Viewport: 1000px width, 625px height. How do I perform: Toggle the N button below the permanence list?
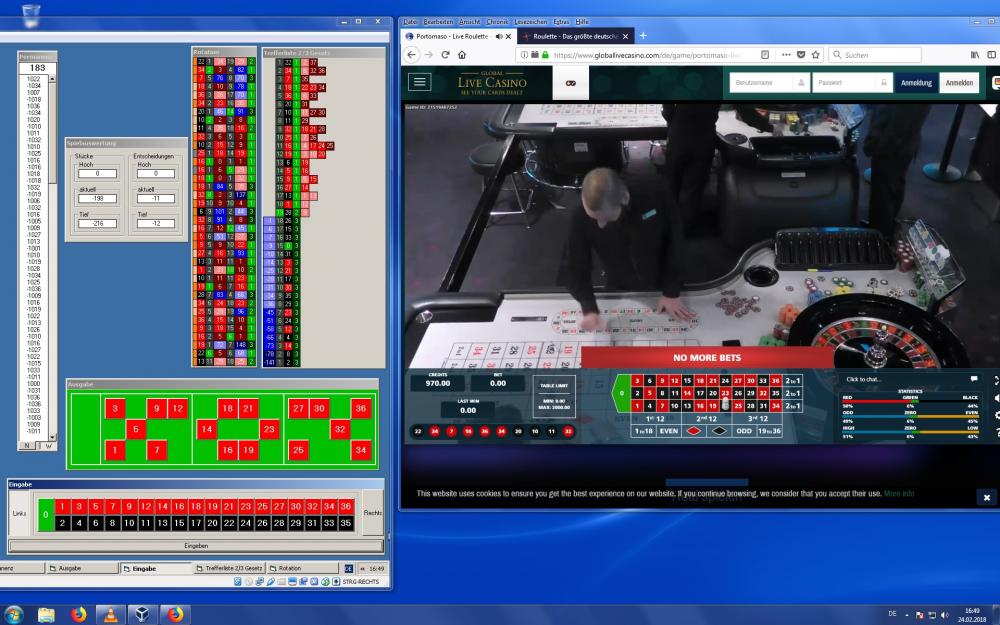(x=27, y=446)
